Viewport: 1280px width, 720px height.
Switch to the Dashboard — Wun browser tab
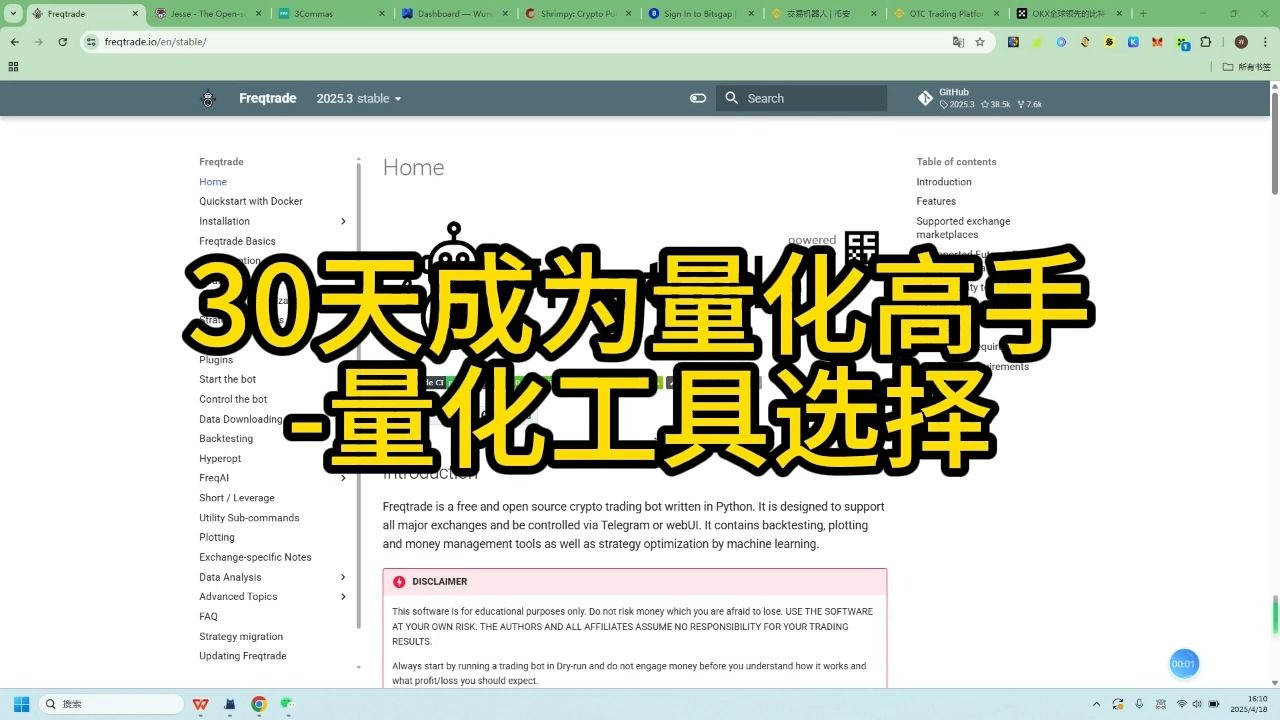coord(455,14)
